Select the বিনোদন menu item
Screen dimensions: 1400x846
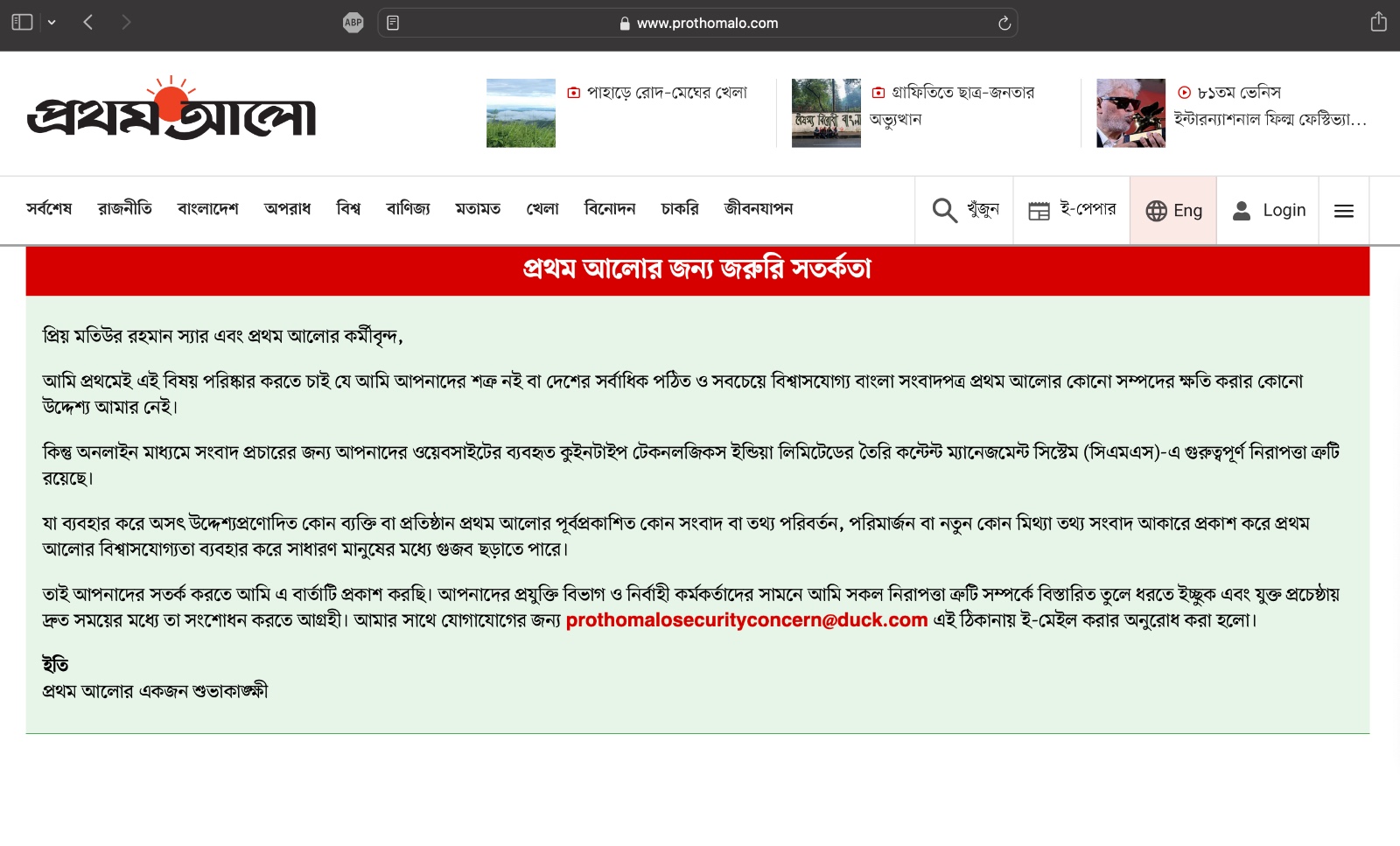[x=610, y=209]
